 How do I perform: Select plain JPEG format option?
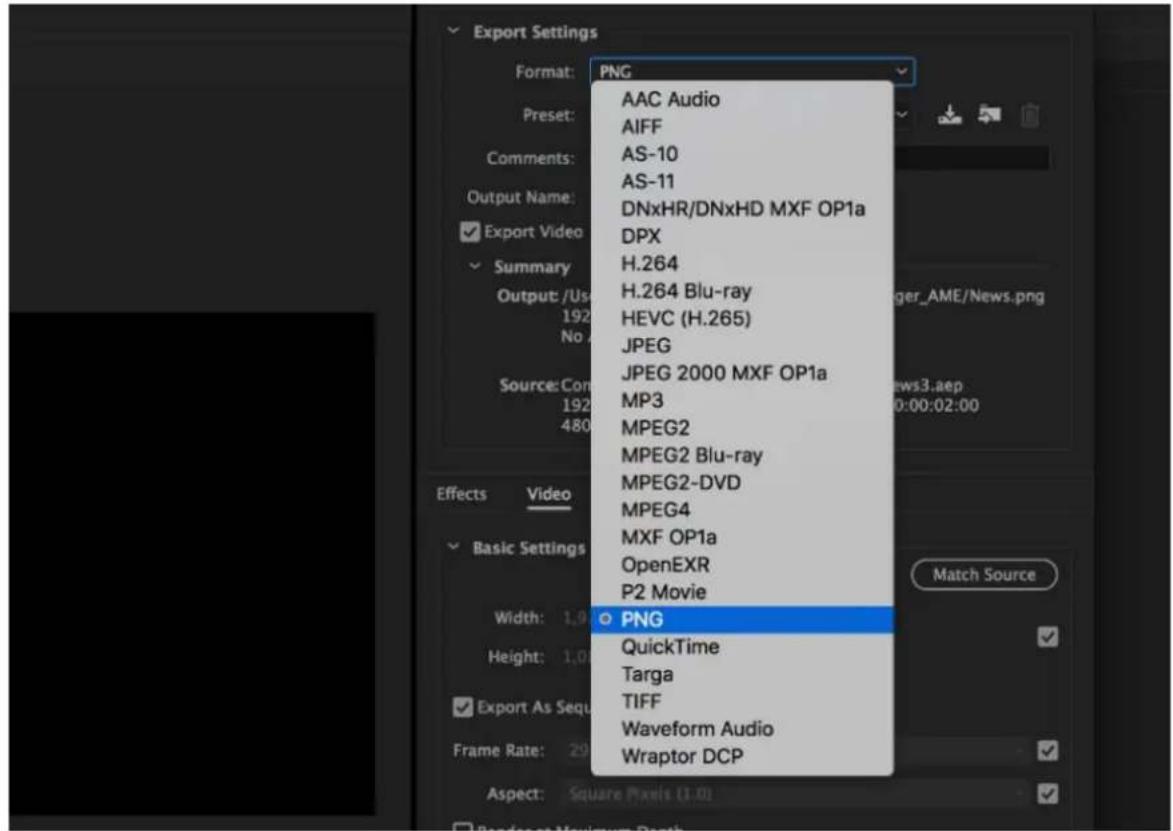point(742,346)
